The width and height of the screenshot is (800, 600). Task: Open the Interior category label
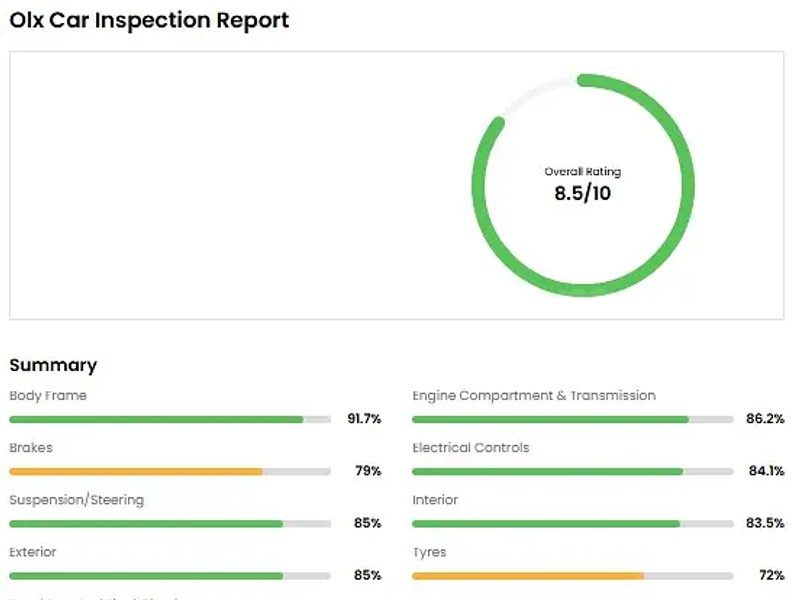[435, 499]
